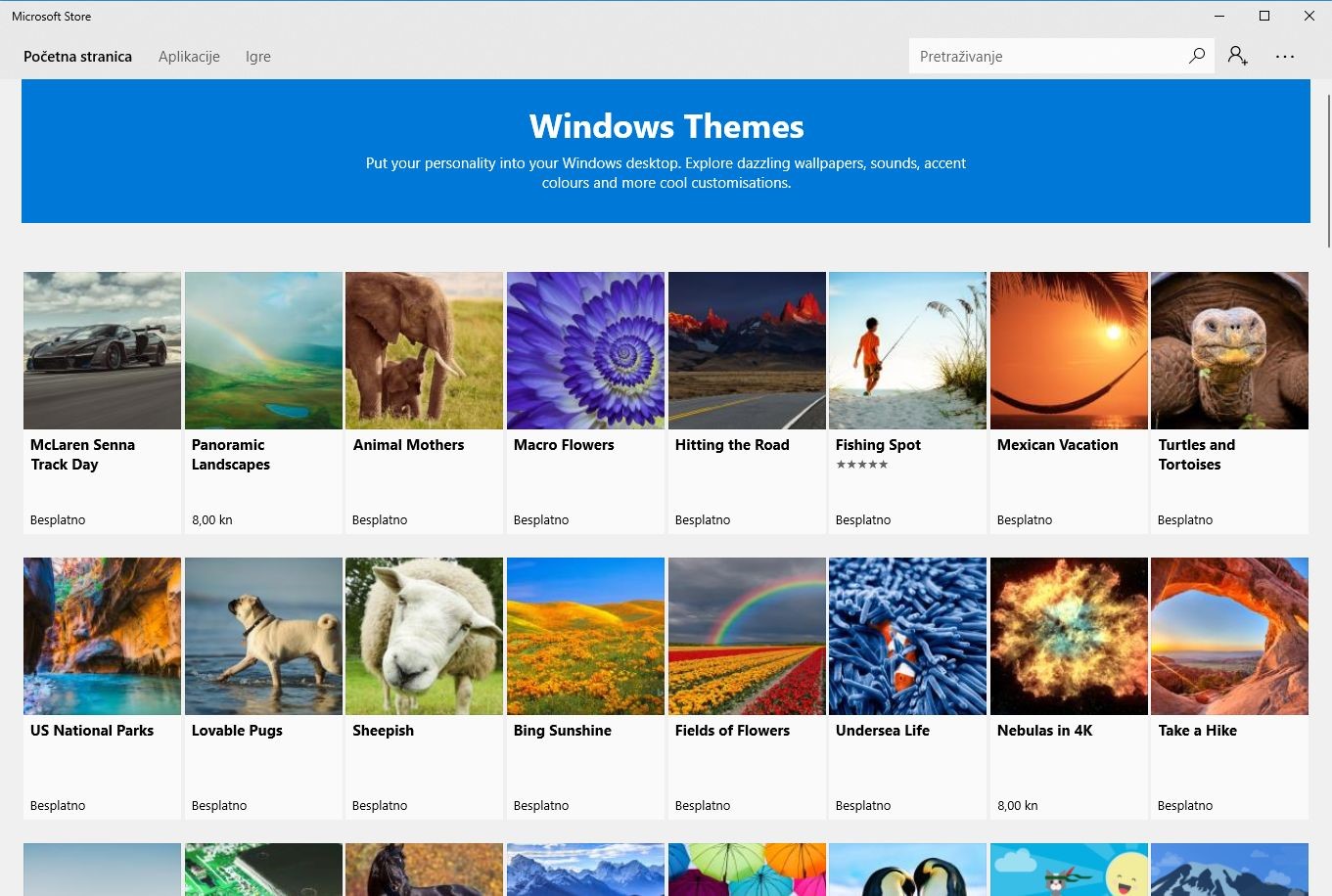The height and width of the screenshot is (896, 1332).
Task: Click the Windows Themes banner
Action: pyautogui.click(x=666, y=152)
